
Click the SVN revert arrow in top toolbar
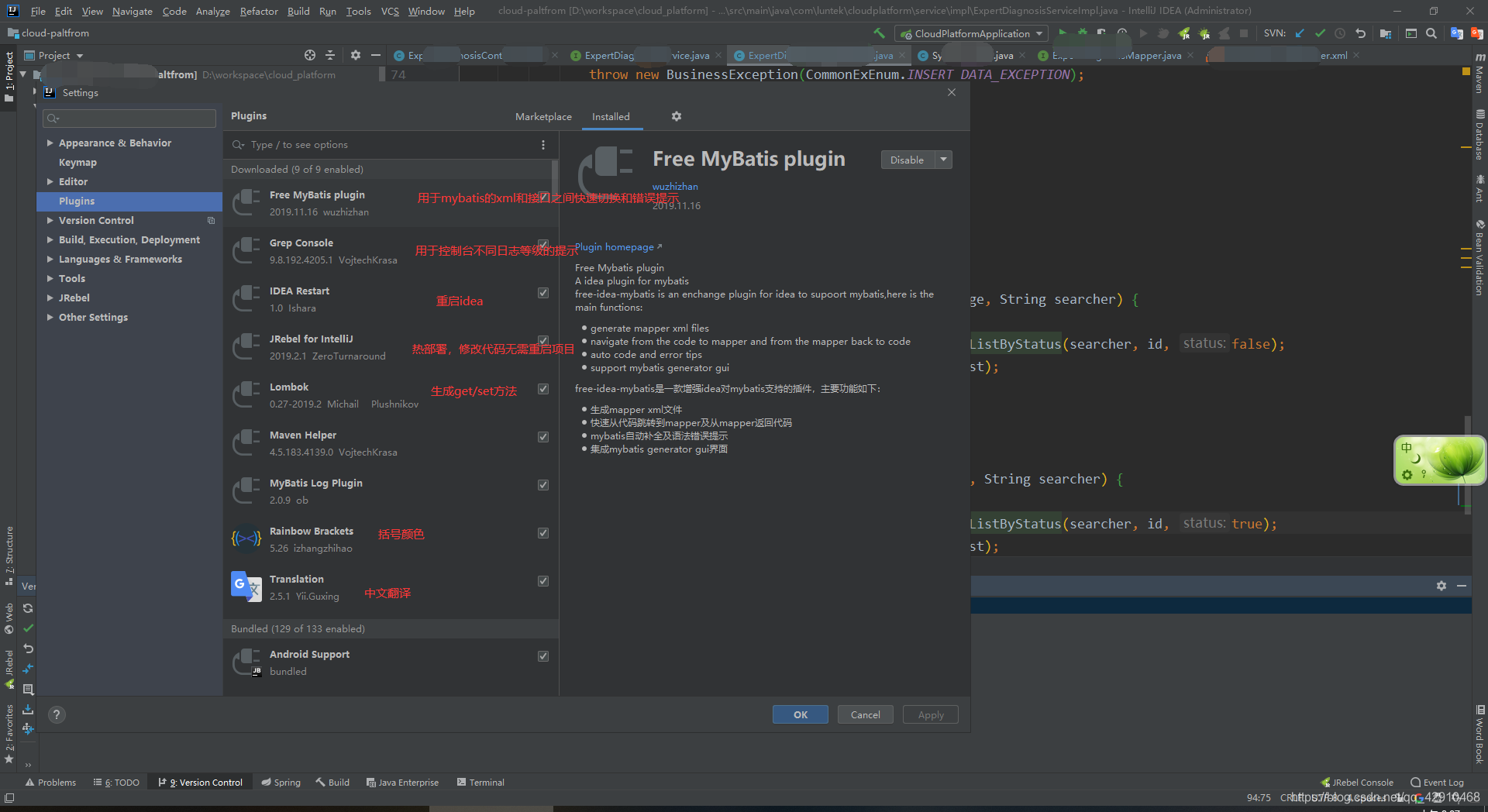[1360, 33]
